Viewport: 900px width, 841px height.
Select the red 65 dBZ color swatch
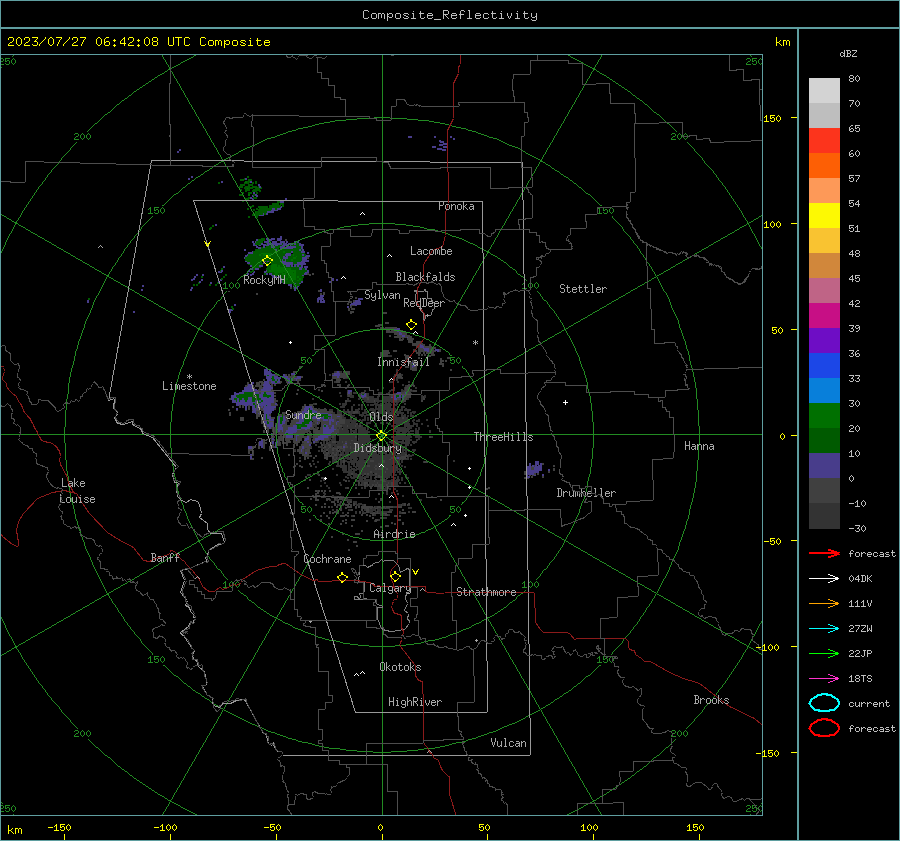(824, 140)
